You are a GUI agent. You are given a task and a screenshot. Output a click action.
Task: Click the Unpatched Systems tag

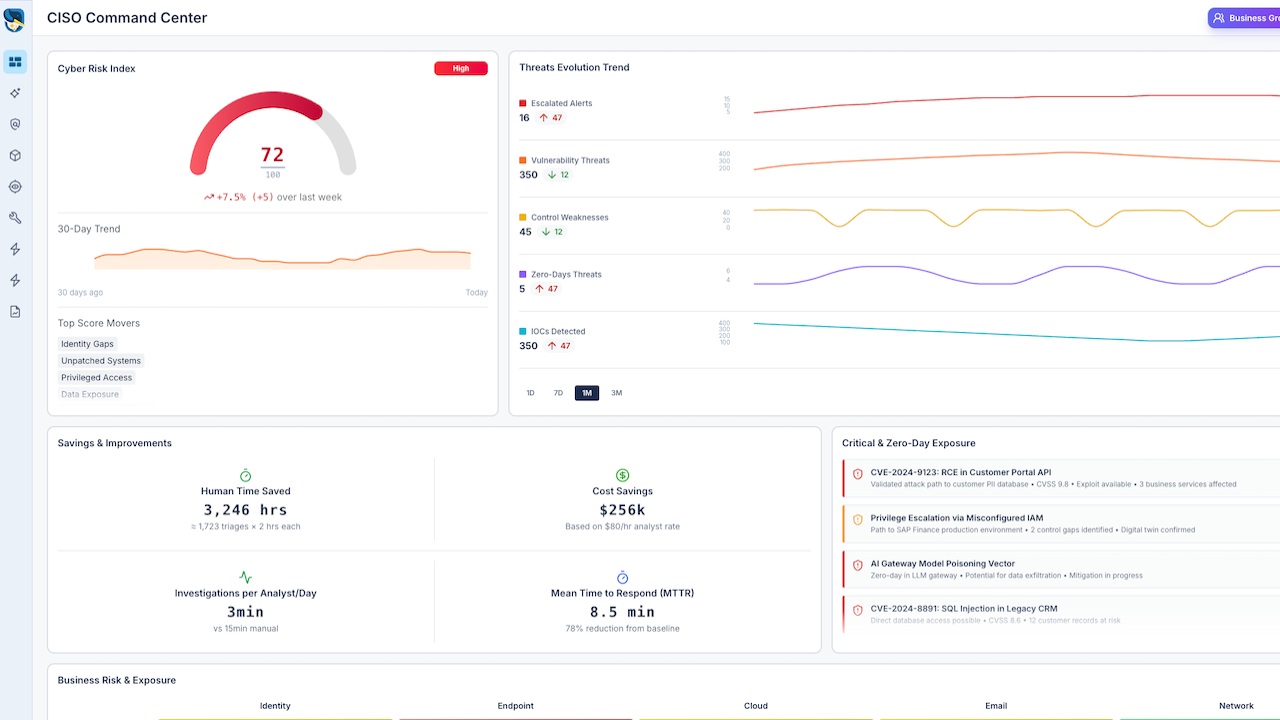(101, 361)
